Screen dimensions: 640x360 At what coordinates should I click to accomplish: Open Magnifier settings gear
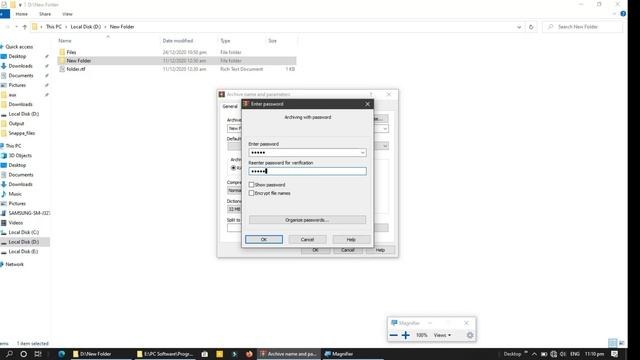pyautogui.click(x=470, y=335)
